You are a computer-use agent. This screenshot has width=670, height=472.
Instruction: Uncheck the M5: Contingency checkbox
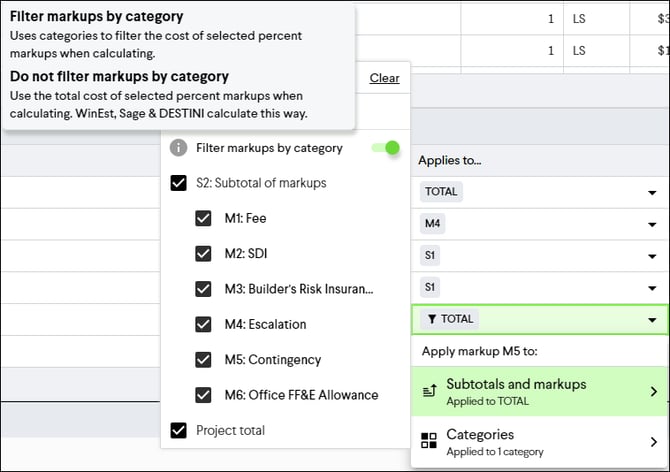click(203, 360)
